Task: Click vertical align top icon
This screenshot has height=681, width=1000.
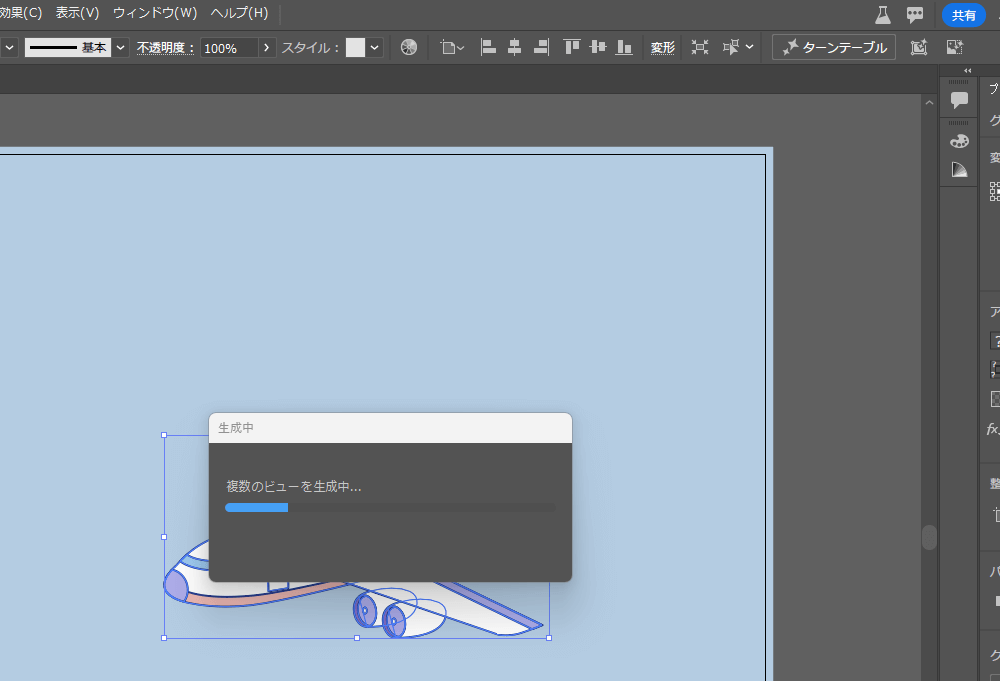Action: click(571, 47)
